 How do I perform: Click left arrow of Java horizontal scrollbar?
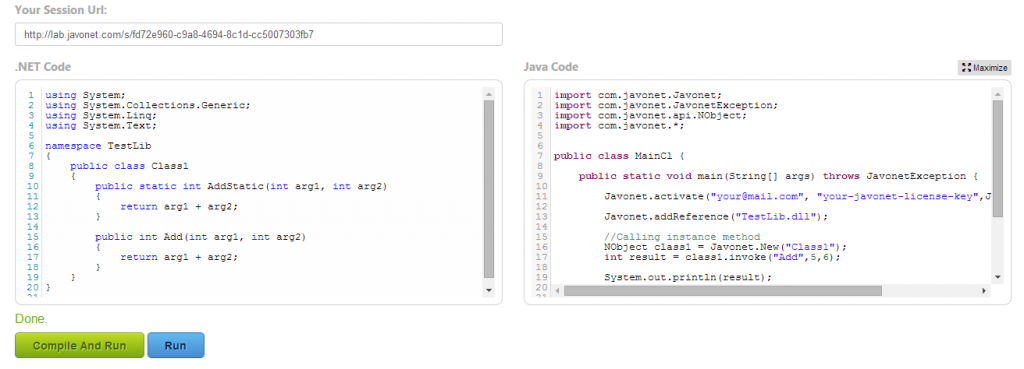click(x=558, y=291)
